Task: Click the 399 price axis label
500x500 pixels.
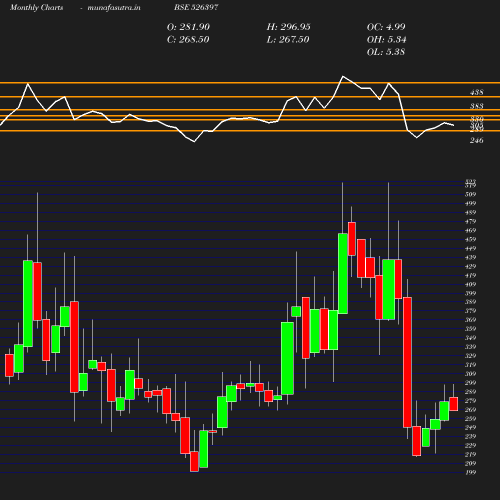Action: [x=471, y=293]
